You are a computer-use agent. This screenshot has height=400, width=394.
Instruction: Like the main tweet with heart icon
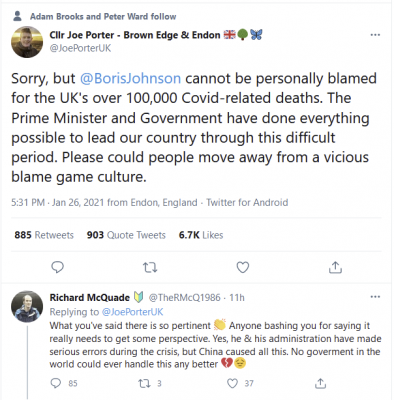point(243,267)
